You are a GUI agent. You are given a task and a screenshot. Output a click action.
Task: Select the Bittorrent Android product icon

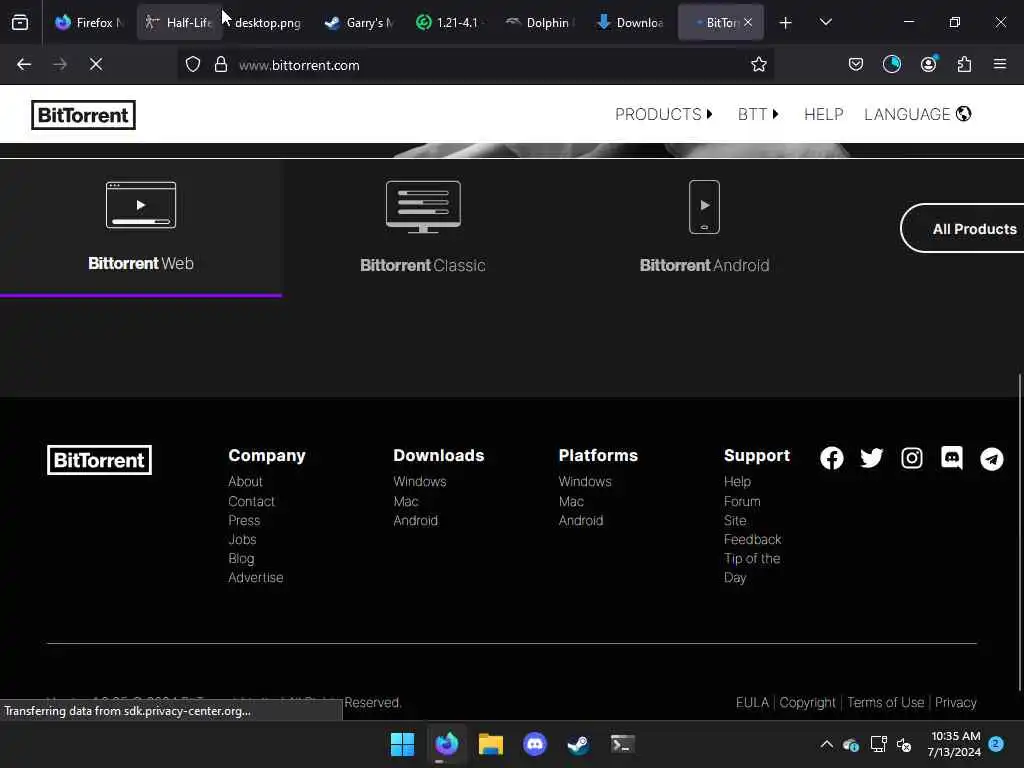point(704,207)
